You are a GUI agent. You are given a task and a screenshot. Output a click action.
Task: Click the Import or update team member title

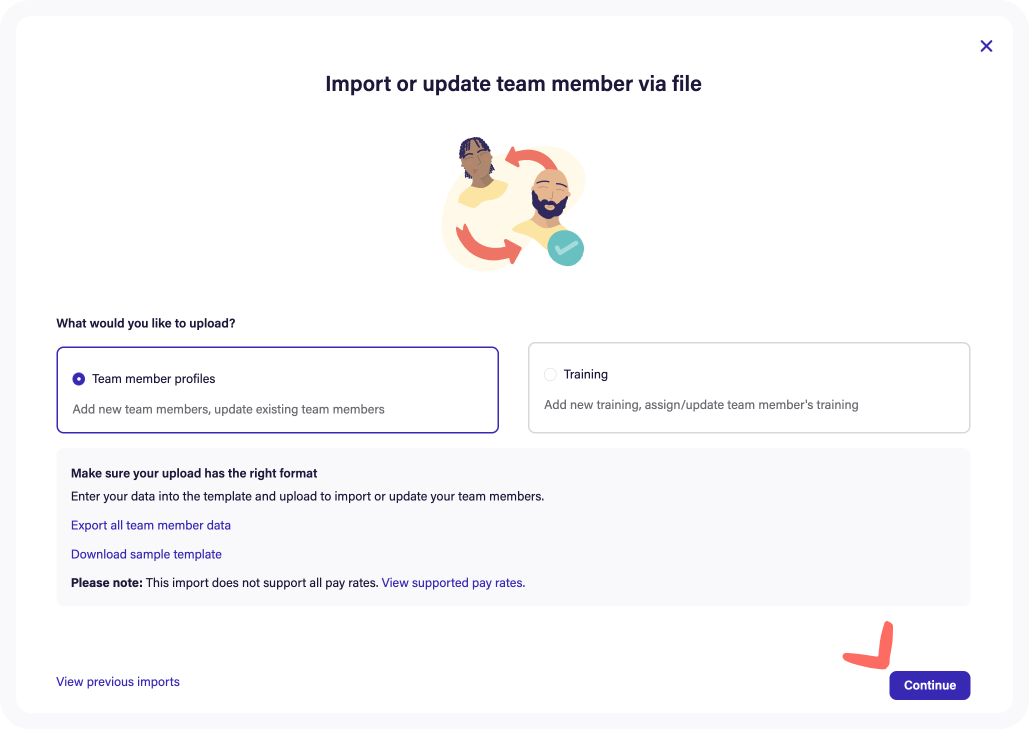click(x=512, y=84)
